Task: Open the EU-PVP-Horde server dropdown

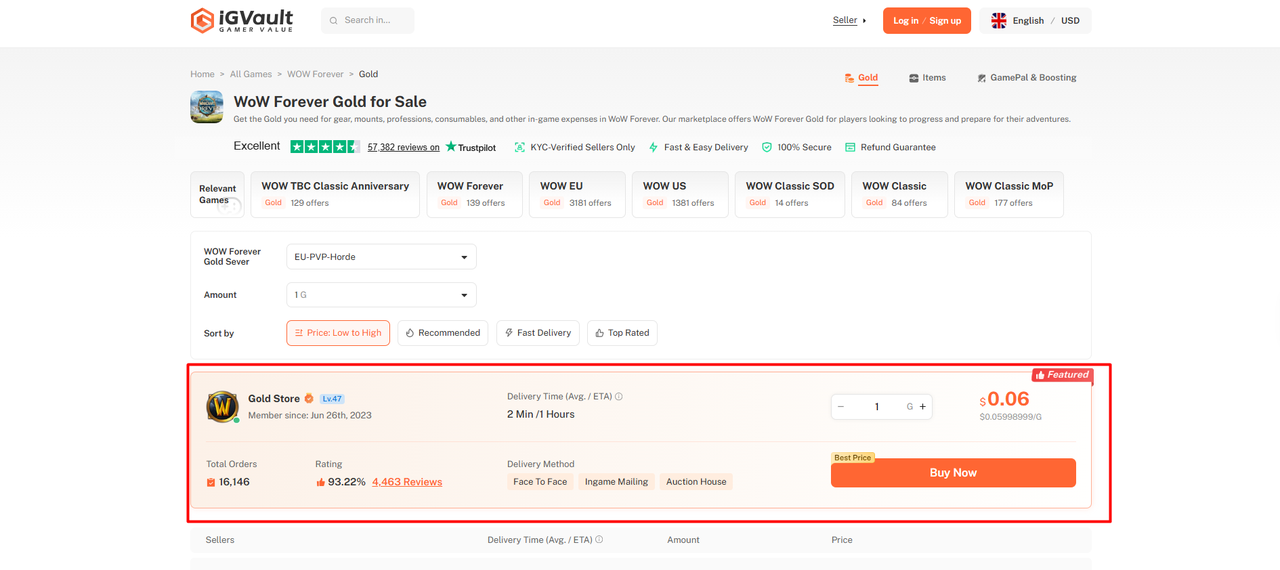Action: [x=381, y=257]
